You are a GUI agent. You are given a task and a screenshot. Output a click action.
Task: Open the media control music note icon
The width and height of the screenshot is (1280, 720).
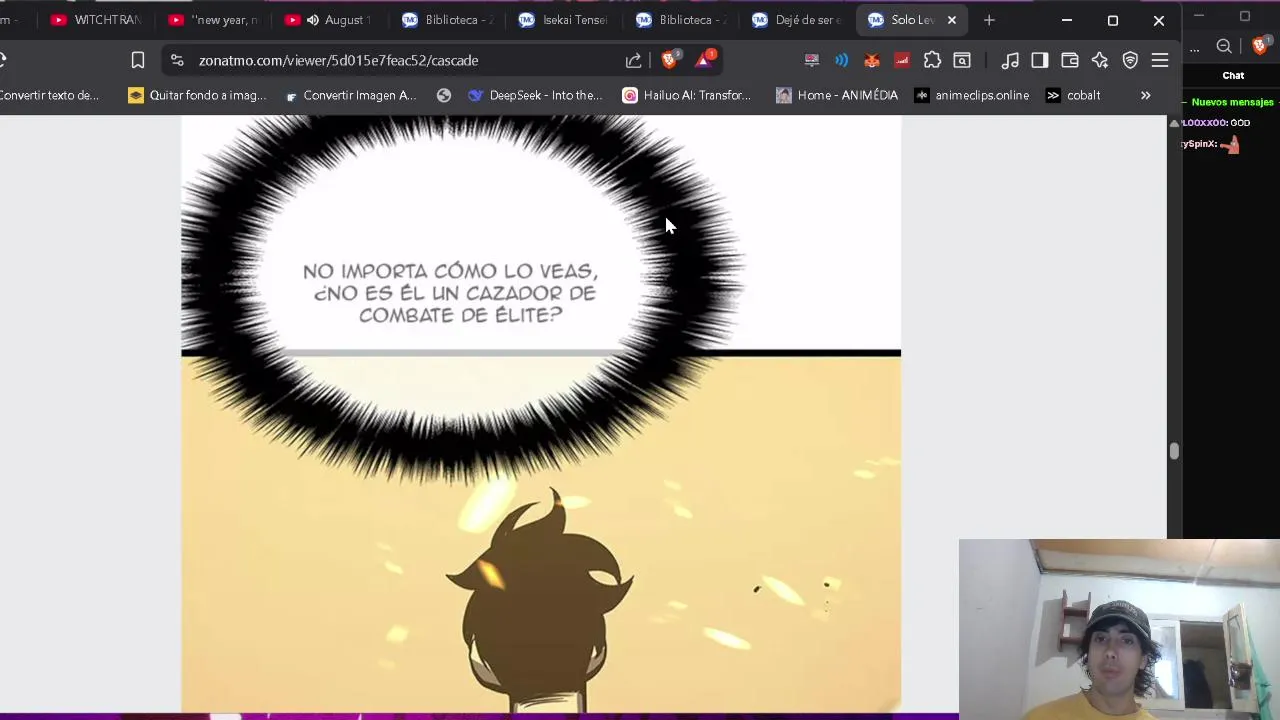coord(1010,60)
